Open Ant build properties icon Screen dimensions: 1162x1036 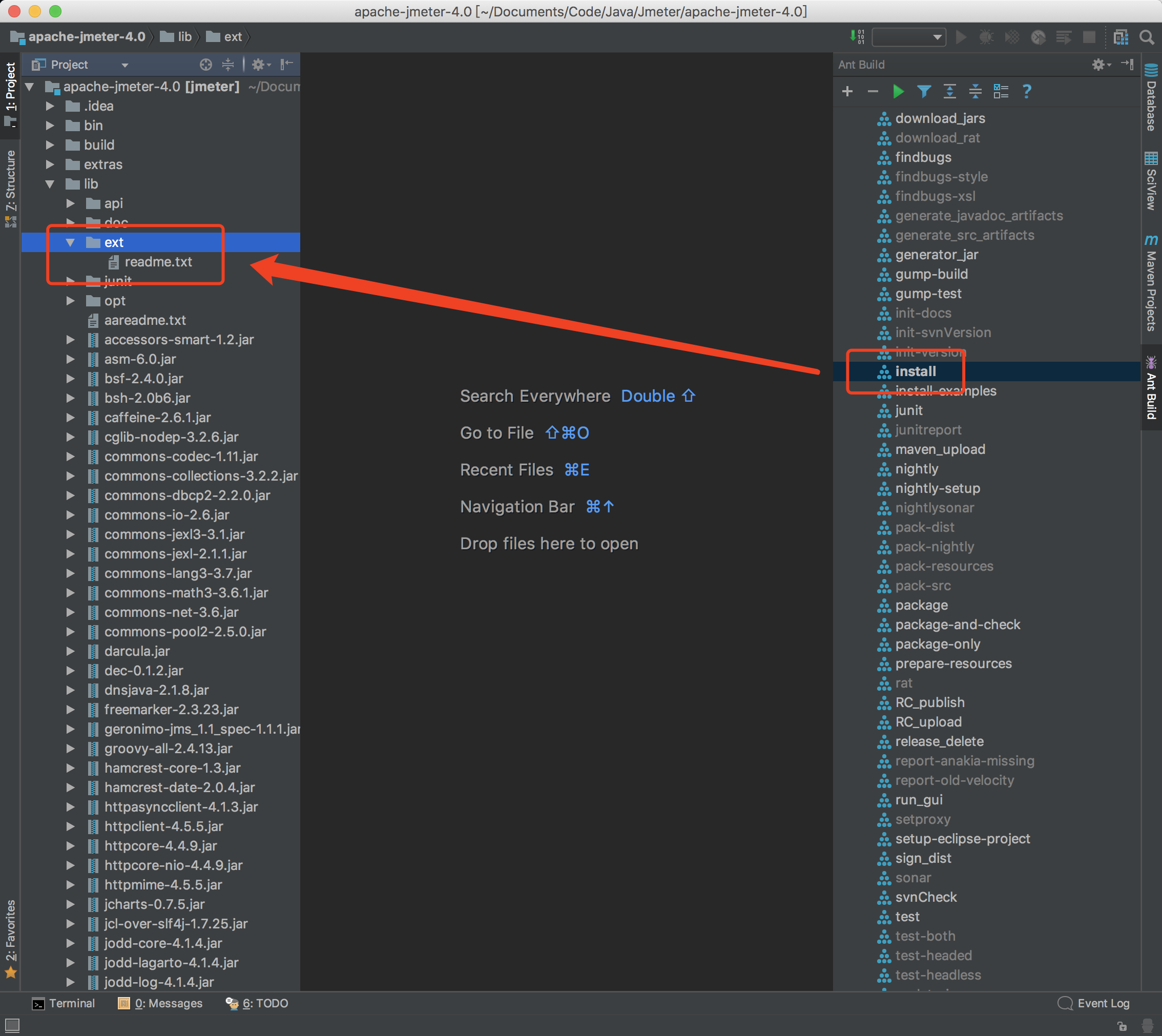pyautogui.click(x=1001, y=91)
